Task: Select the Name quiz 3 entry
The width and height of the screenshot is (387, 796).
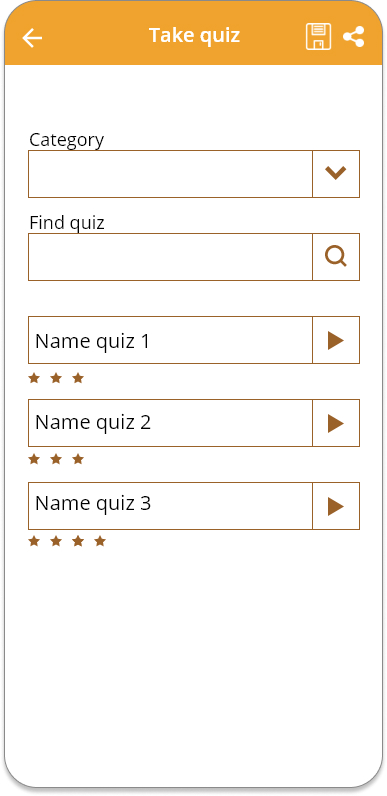Action: (x=170, y=506)
